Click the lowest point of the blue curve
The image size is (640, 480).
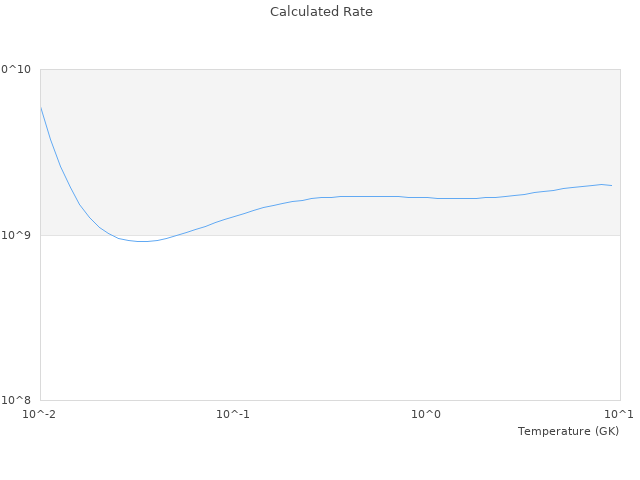tap(142, 241)
